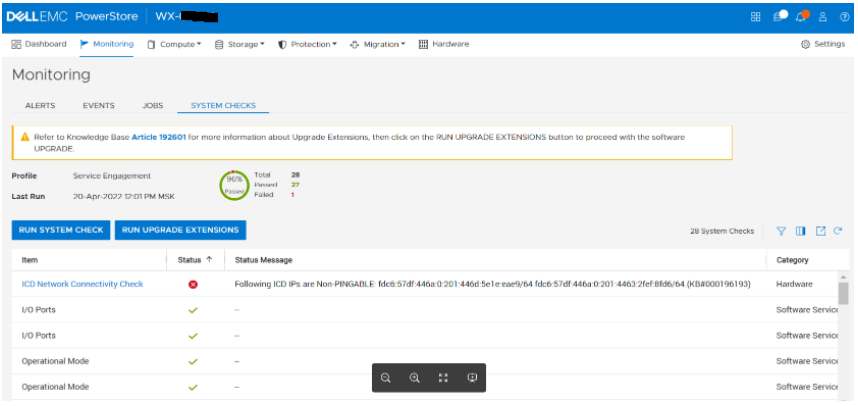
Task: Select the Monitoring menu item
Action: pyautogui.click(x=107, y=44)
